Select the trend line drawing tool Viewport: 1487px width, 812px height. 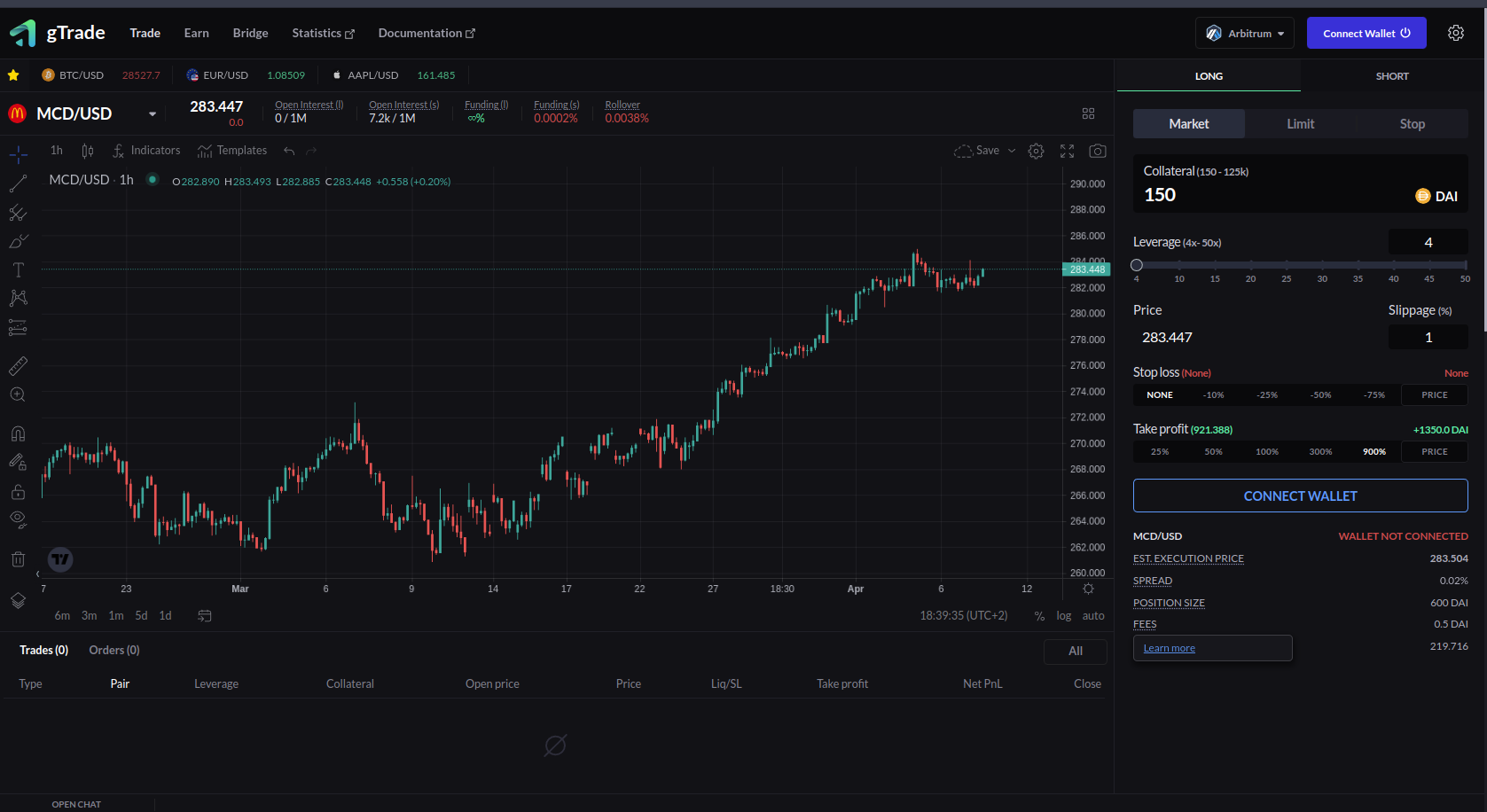click(18, 183)
